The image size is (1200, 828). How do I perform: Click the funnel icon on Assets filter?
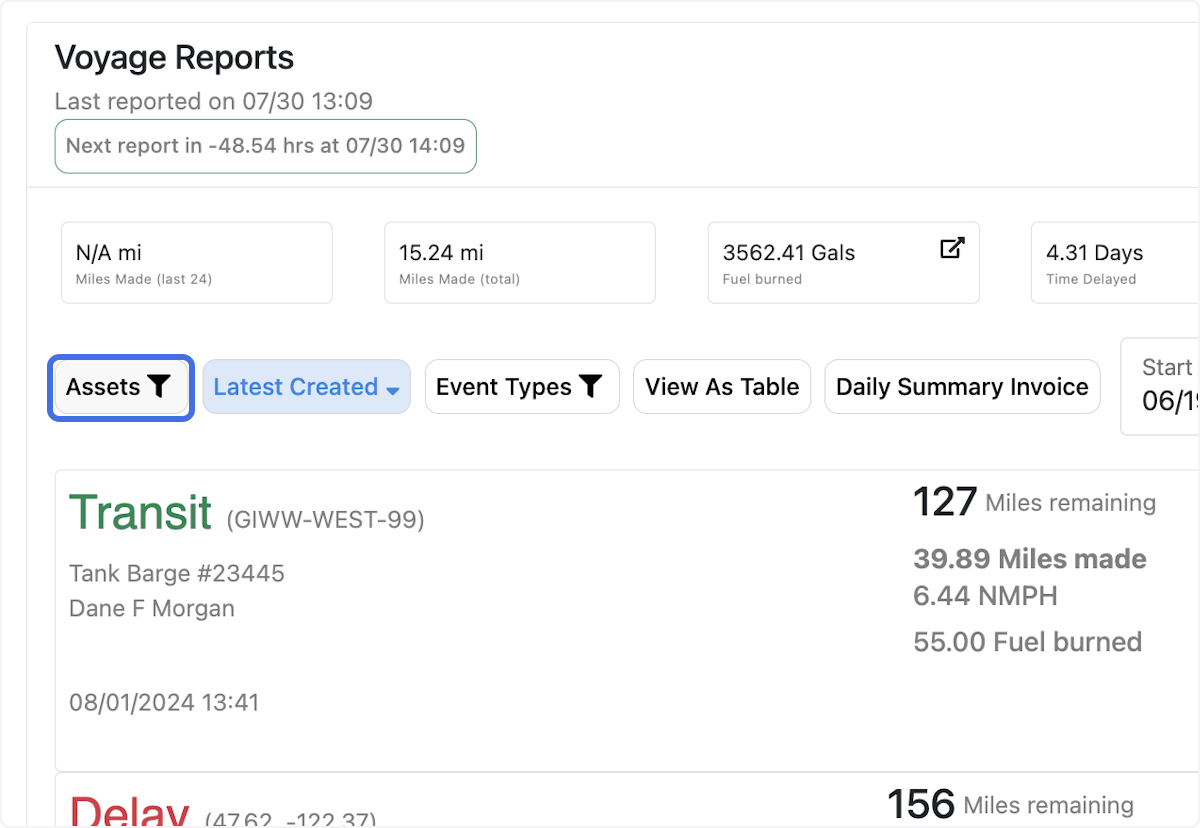tap(159, 387)
